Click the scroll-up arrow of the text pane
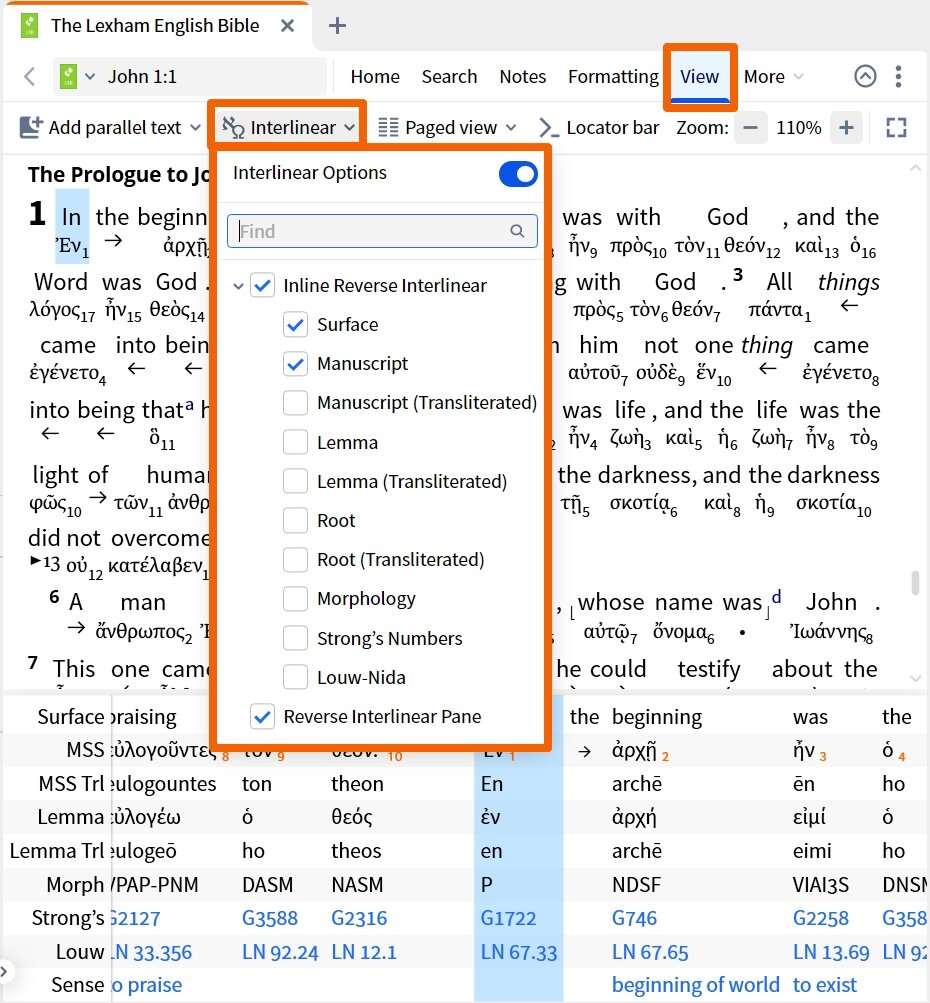 (x=915, y=168)
